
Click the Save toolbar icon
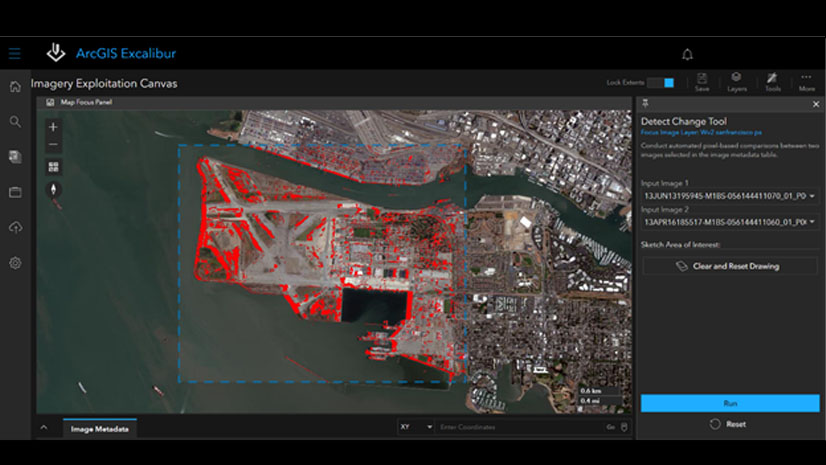point(702,82)
